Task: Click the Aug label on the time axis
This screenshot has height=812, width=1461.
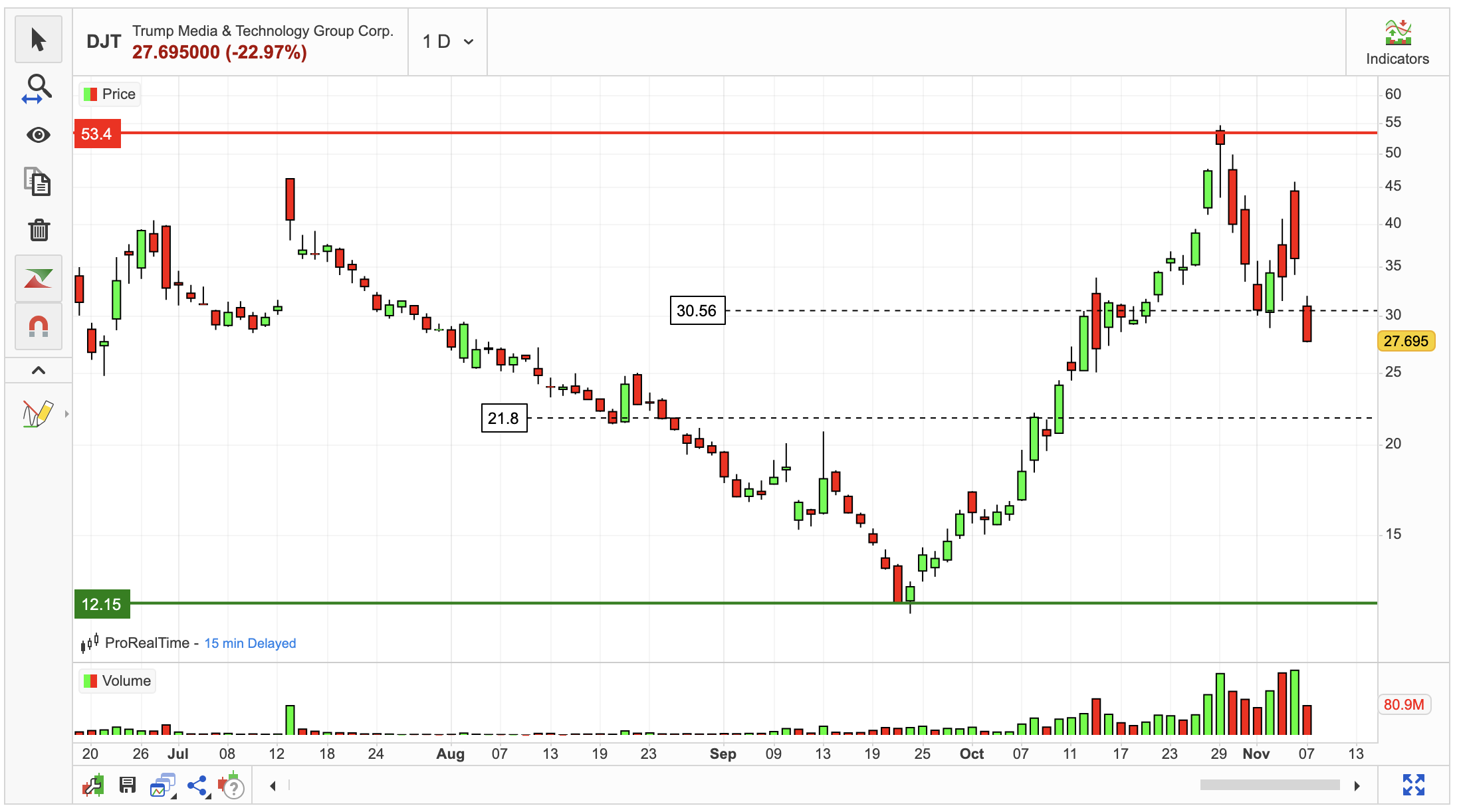Action: point(451,754)
